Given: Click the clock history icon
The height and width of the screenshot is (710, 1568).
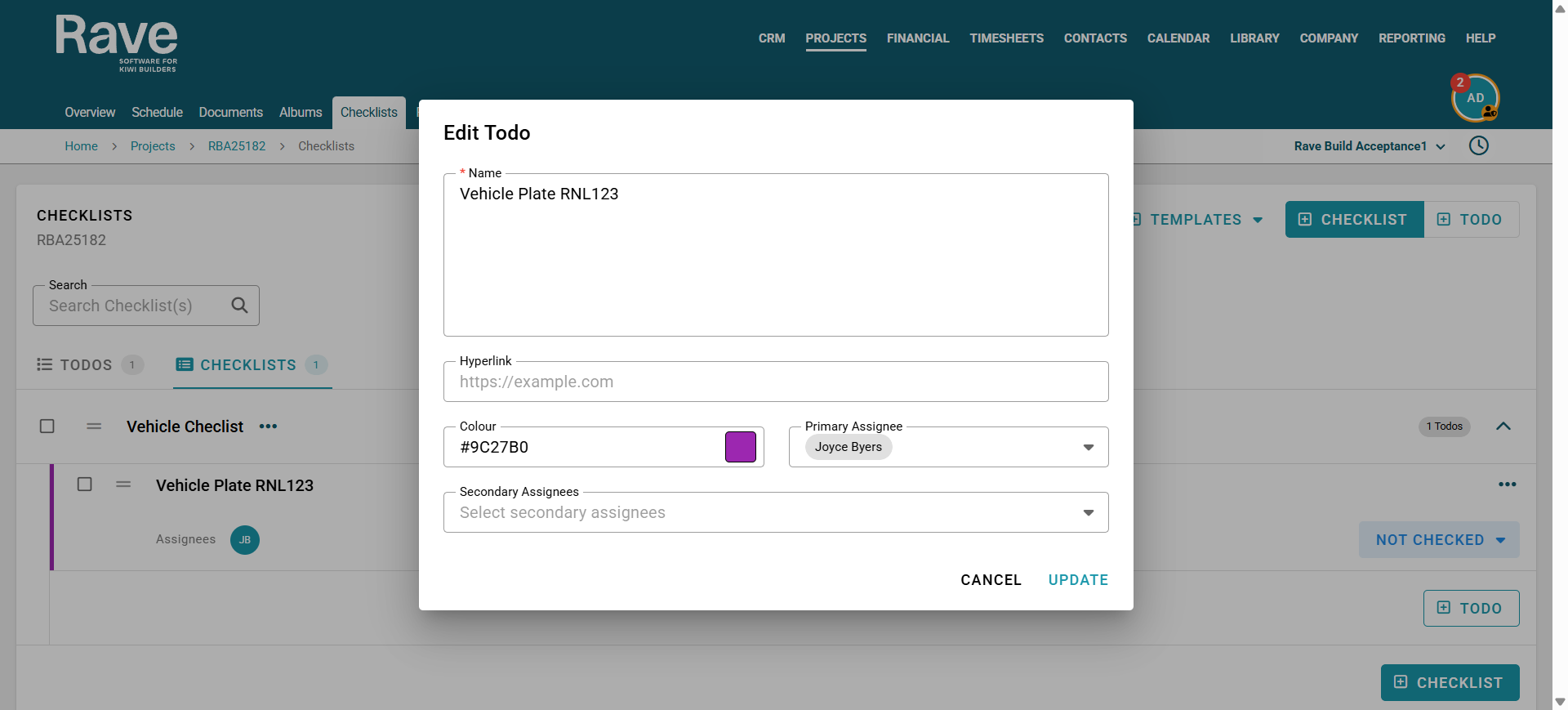Looking at the screenshot, I should [1478, 145].
